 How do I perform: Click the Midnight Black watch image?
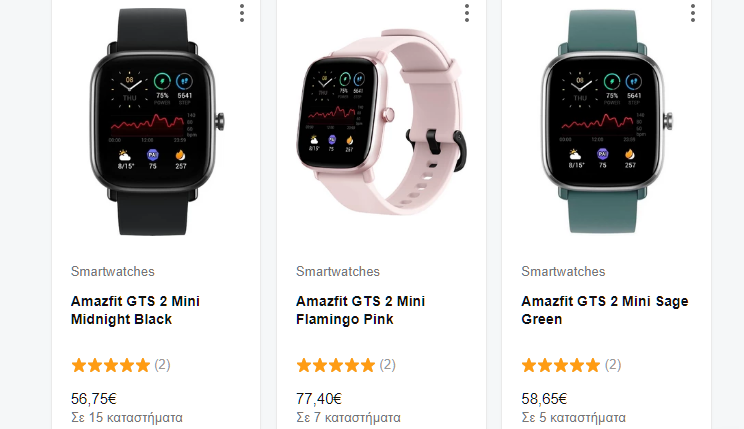point(157,121)
